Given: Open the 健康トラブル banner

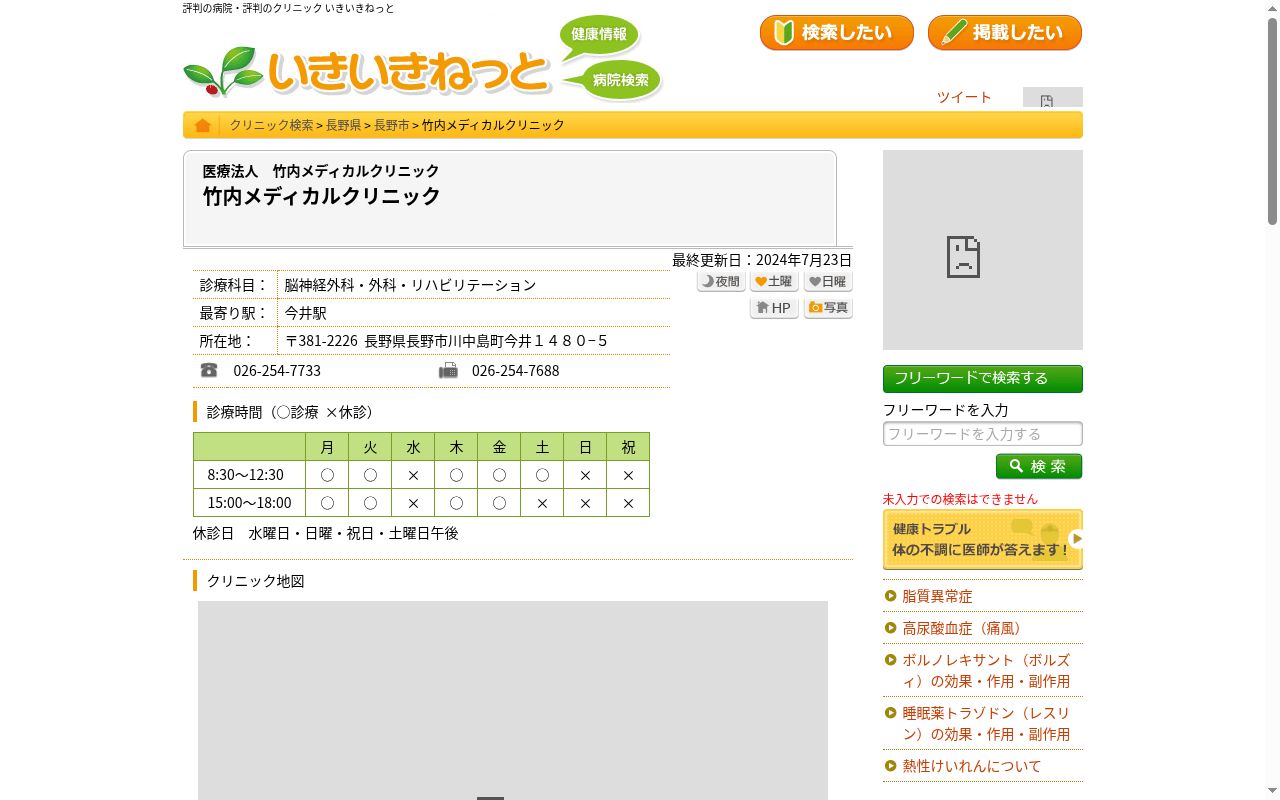Looking at the screenshot, I should 983,540.
